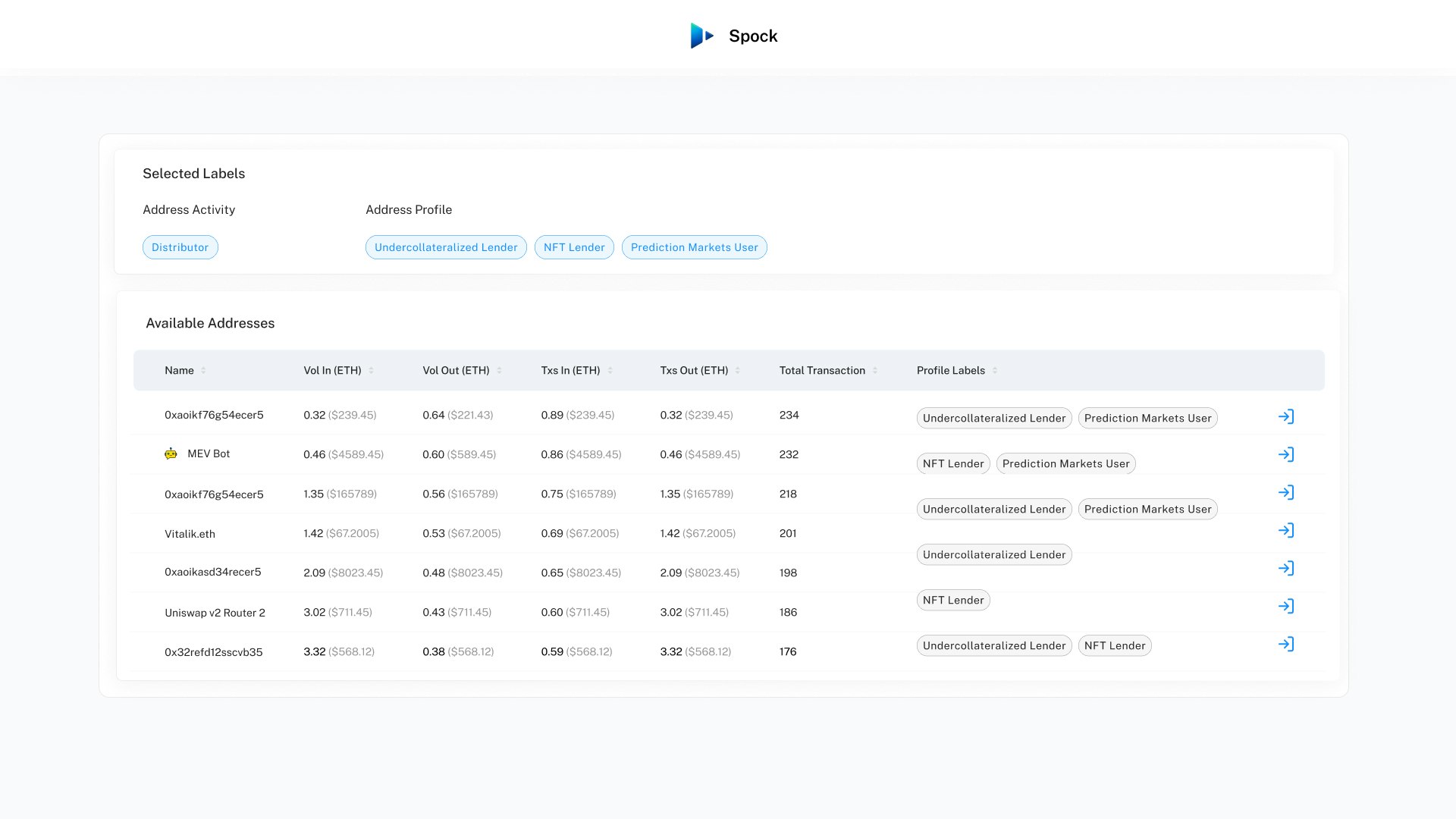
Task: Click Vol Out value 0.64 ($221.43)
Action: coord(458,415)
